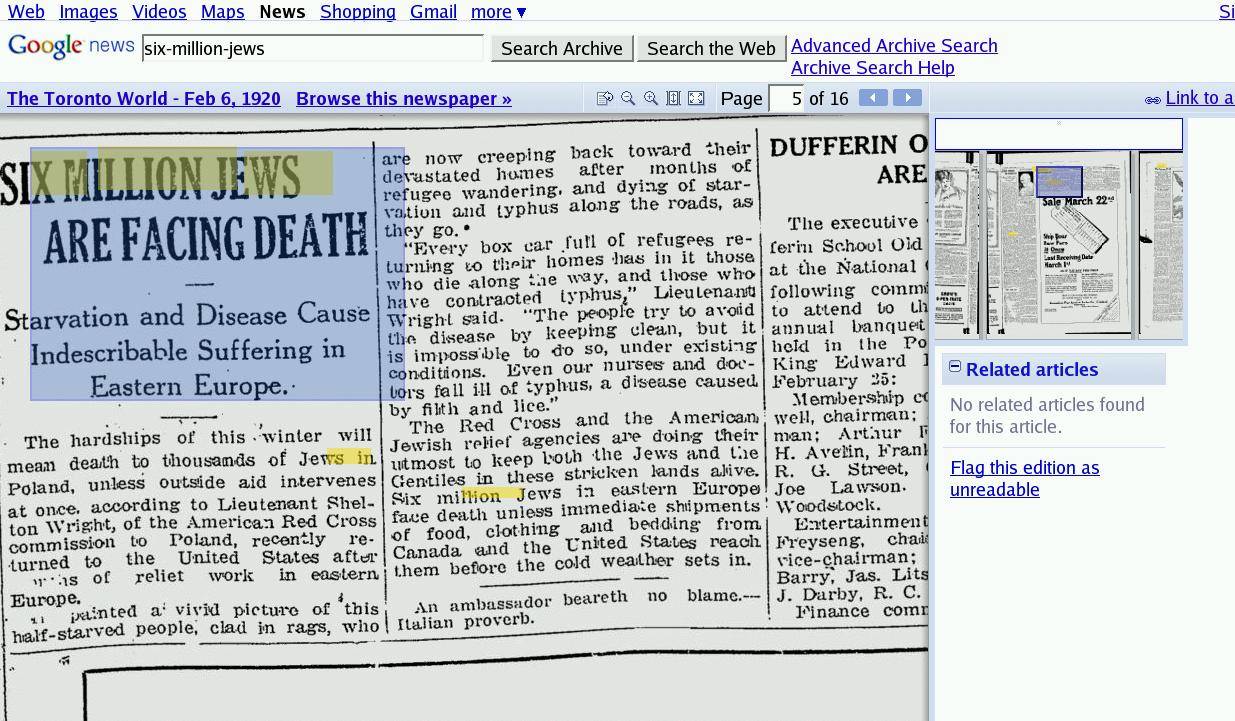Viewport: 1235px width, 721px height.
Task: Click the search query input field
Action: tap(312, 48)
